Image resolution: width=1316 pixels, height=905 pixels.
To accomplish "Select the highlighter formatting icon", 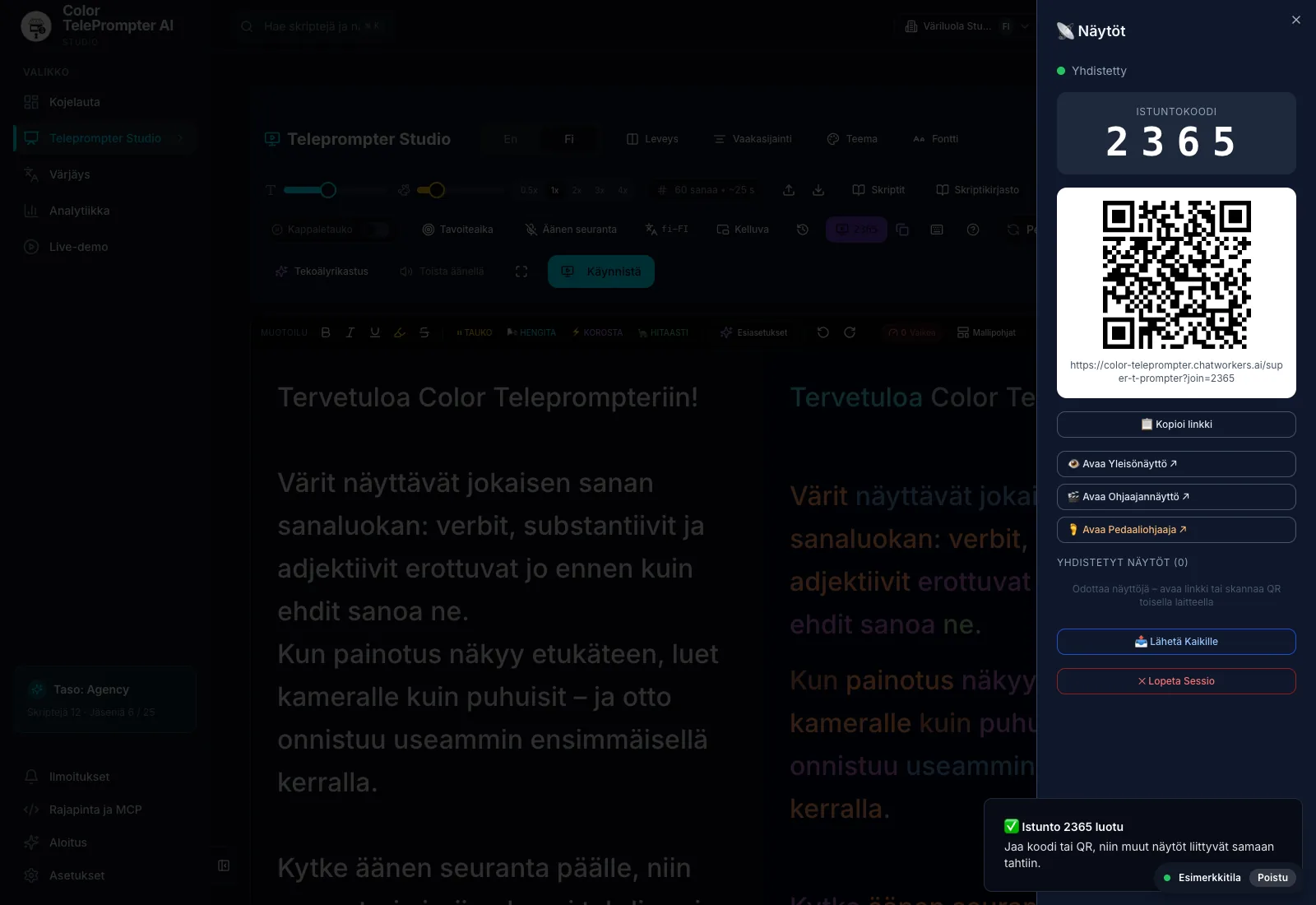I will (400, 332).
